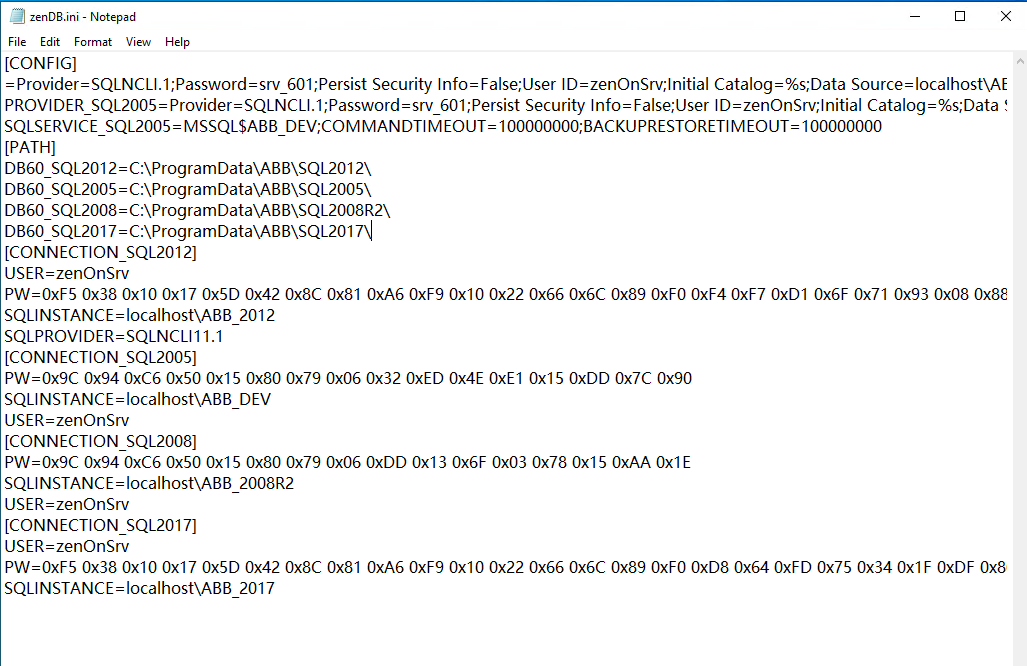Click the SQLINSTANCE=localhost\ABB_DEV line
1027x666 pixels.
(x=137, y=399)
